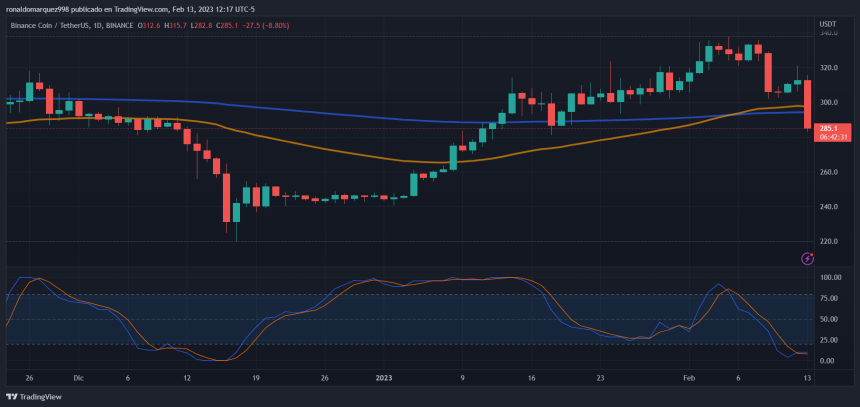Click the change value −27.5 (−8.80%)
The image size is (860, 407).
(266, 25)
